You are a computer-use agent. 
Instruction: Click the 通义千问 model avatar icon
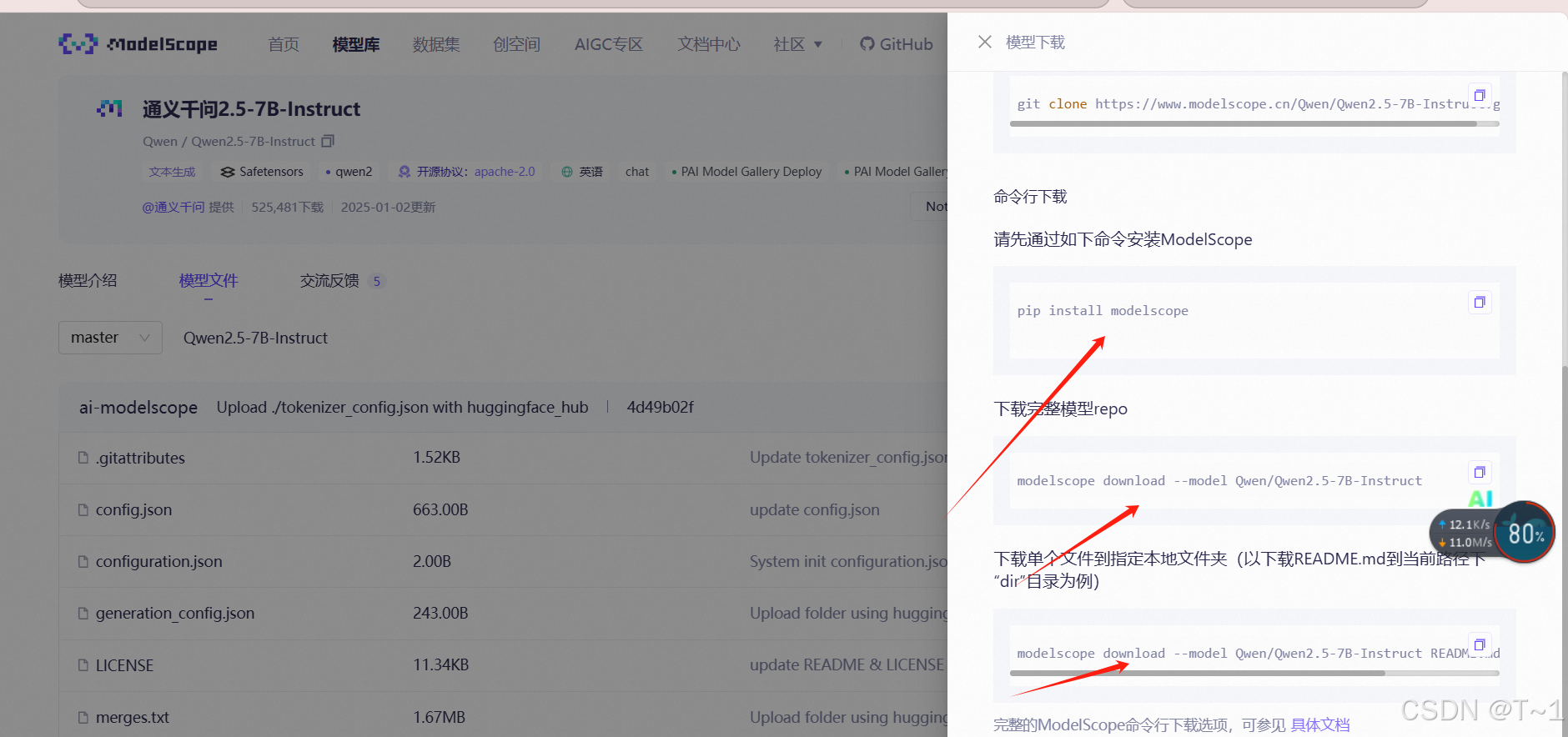109,108
